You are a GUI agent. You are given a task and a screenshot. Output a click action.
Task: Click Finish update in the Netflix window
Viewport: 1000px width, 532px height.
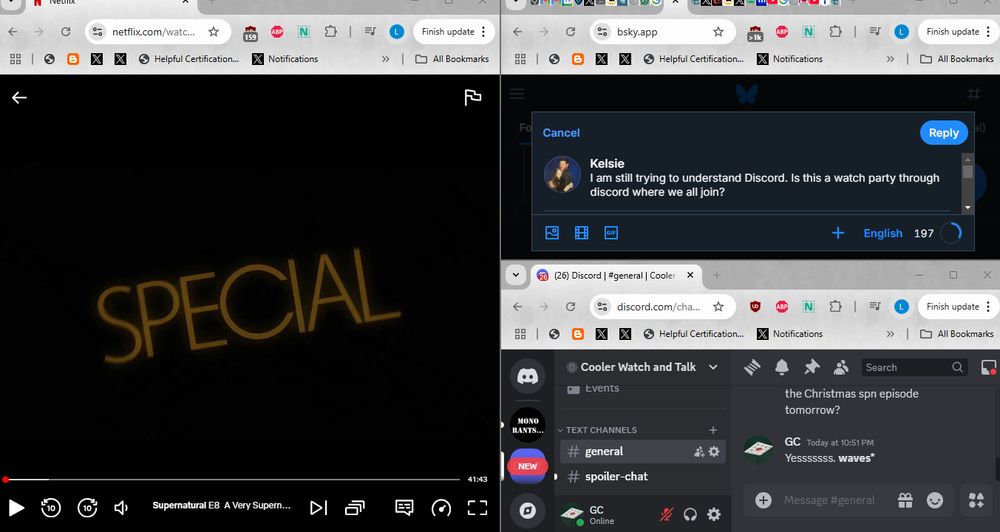click(448, 32)
